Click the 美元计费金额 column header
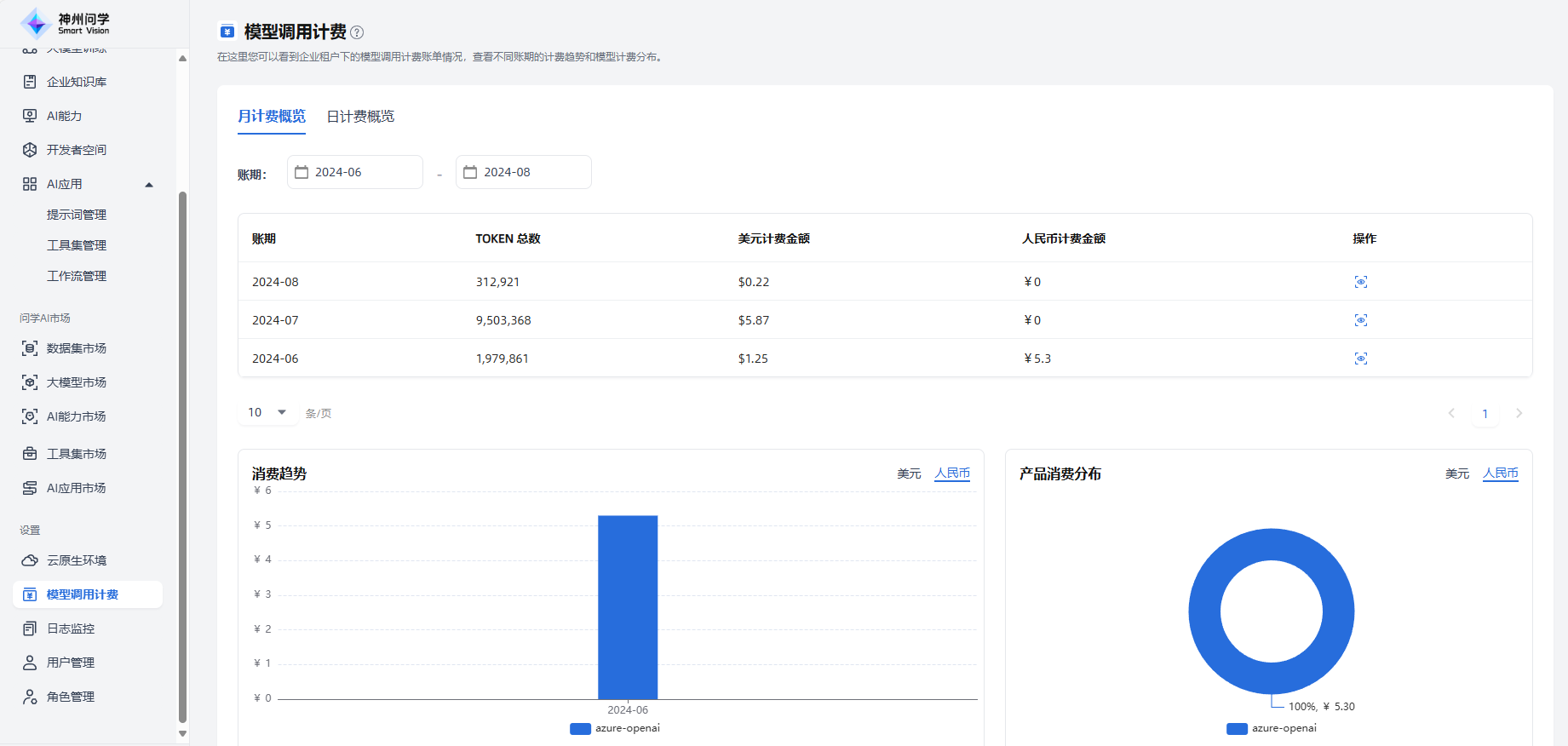The width and height of the screenshot is (1568, 746). (x=774, y=238)
